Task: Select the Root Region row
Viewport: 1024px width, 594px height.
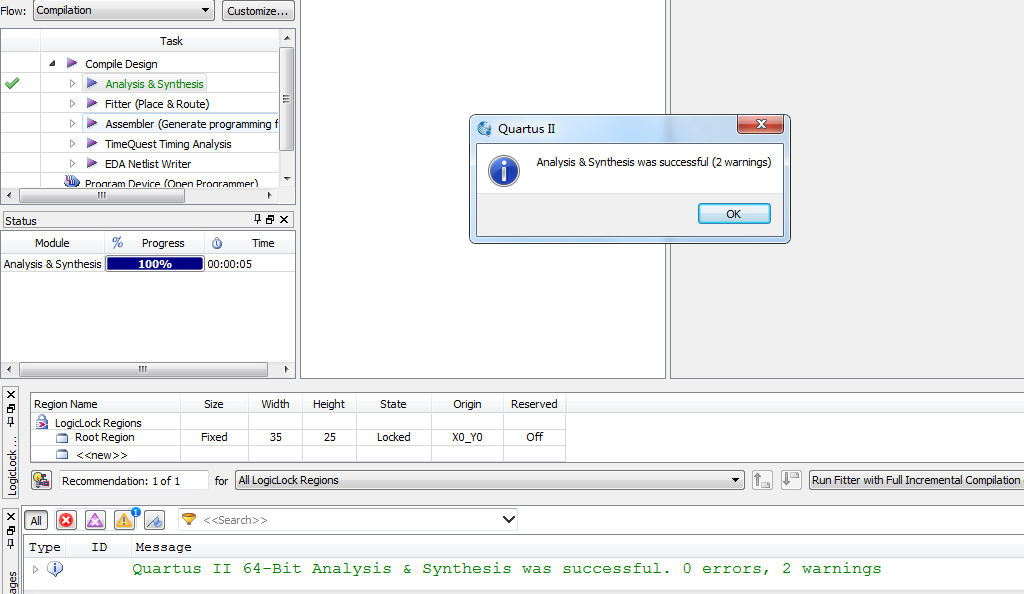Action: point(104,437)
